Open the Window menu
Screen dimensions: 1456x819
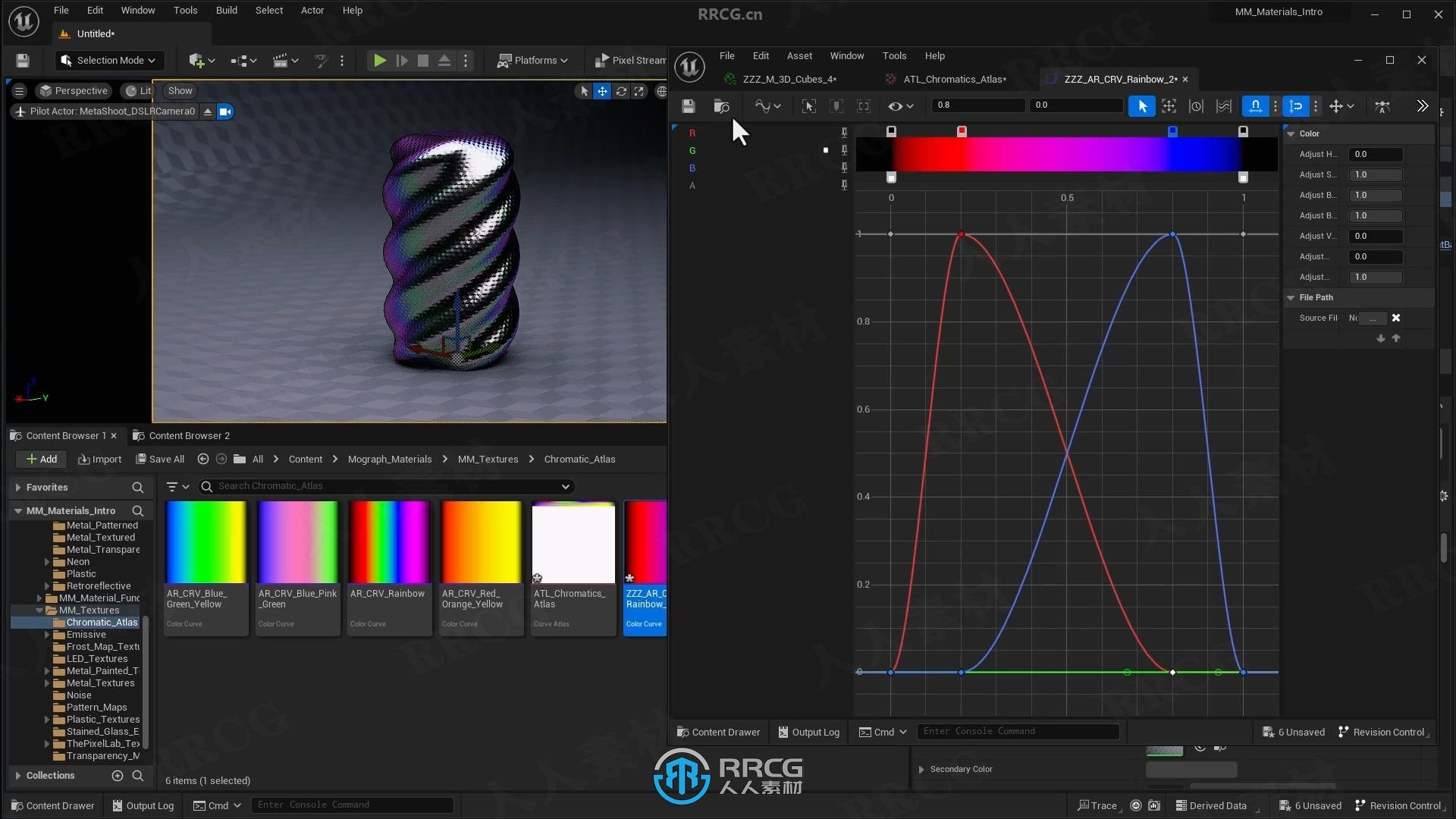[x=137, y=10]
